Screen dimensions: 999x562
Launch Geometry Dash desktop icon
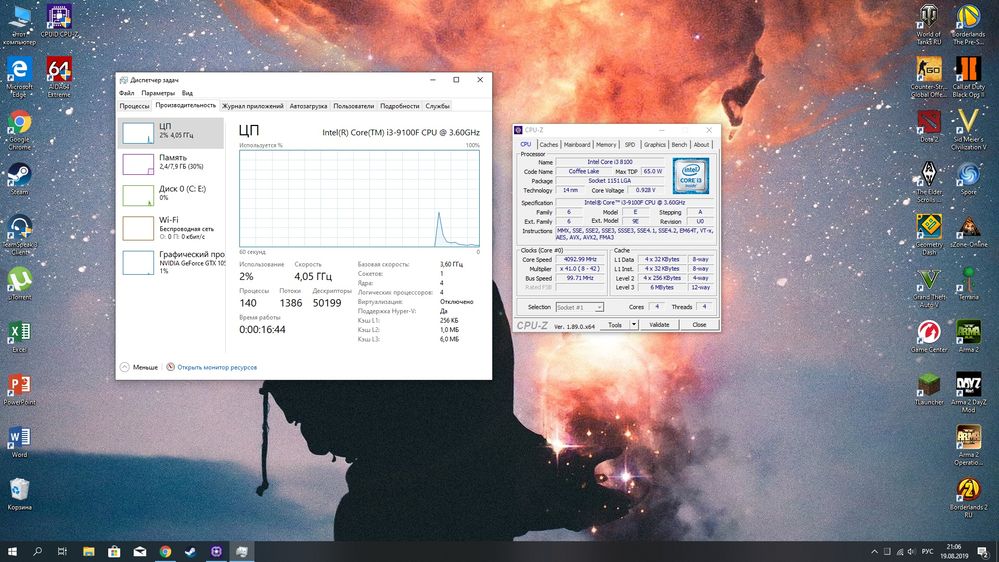(928, 234)
